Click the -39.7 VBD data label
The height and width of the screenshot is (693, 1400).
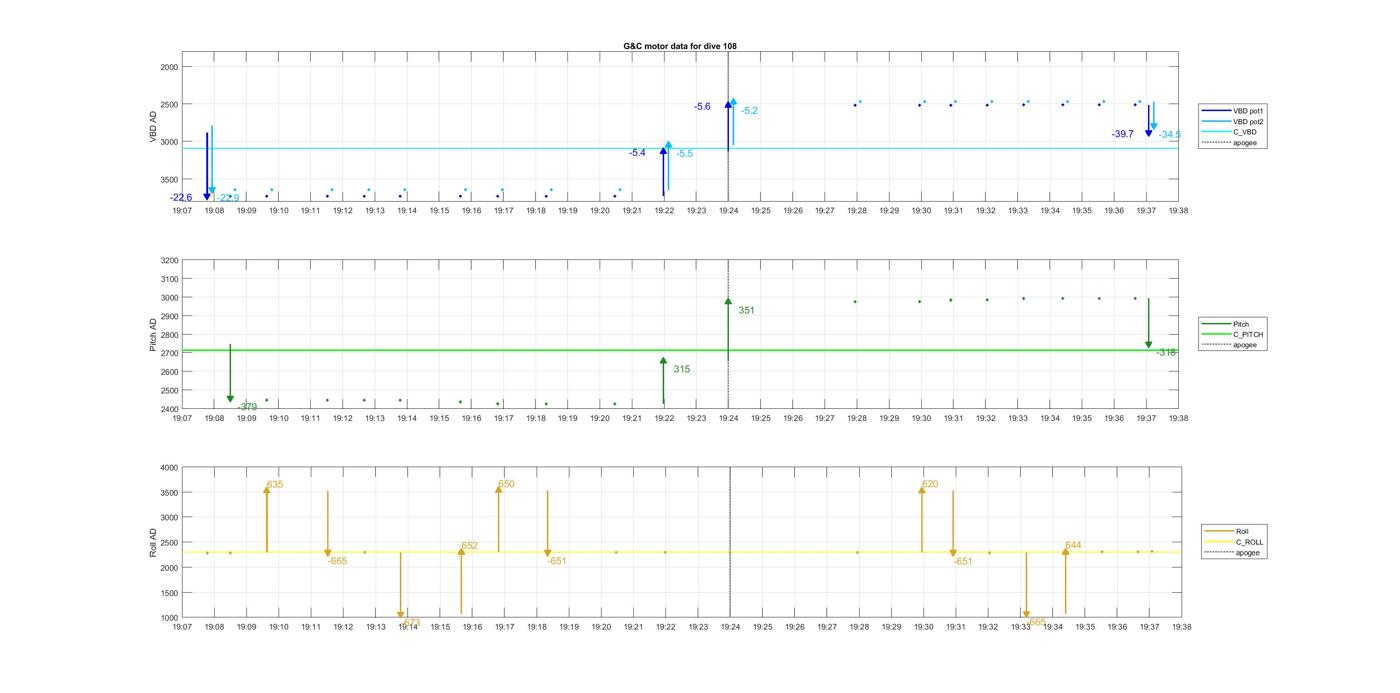pyautogui.click(x=1122, y=134)
